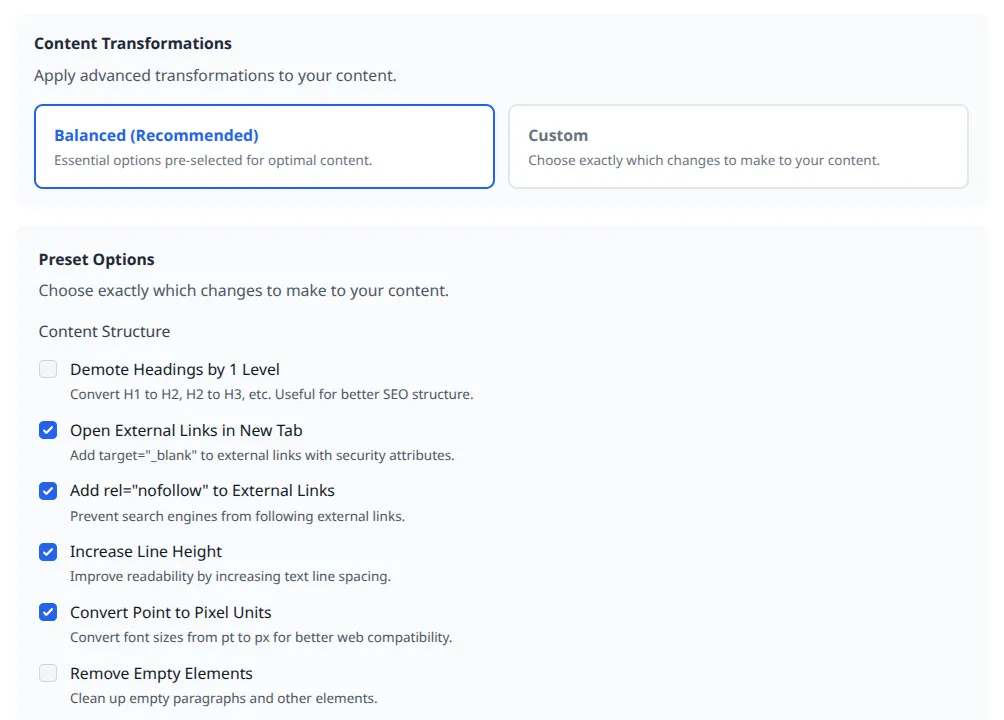
Task: Click the Convert Point to Pixel description
Action: (x=261, y=637)
